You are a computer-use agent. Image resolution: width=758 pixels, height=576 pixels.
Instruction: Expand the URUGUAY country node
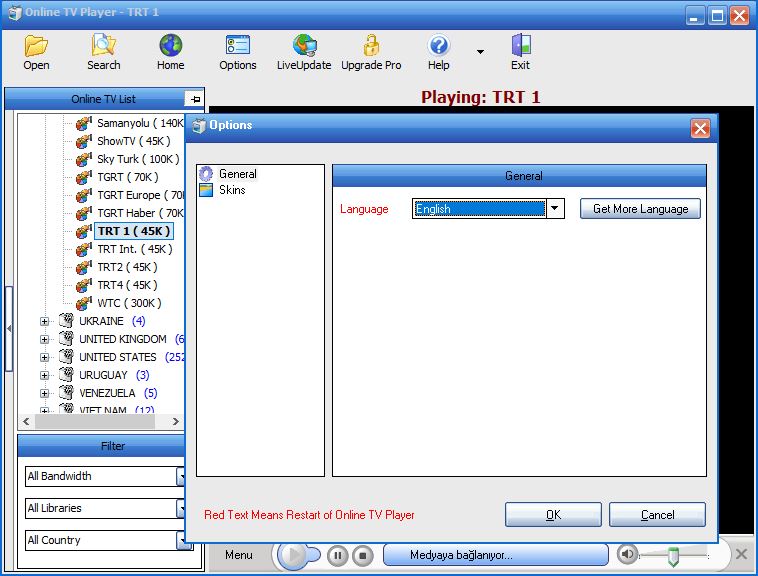44,375
